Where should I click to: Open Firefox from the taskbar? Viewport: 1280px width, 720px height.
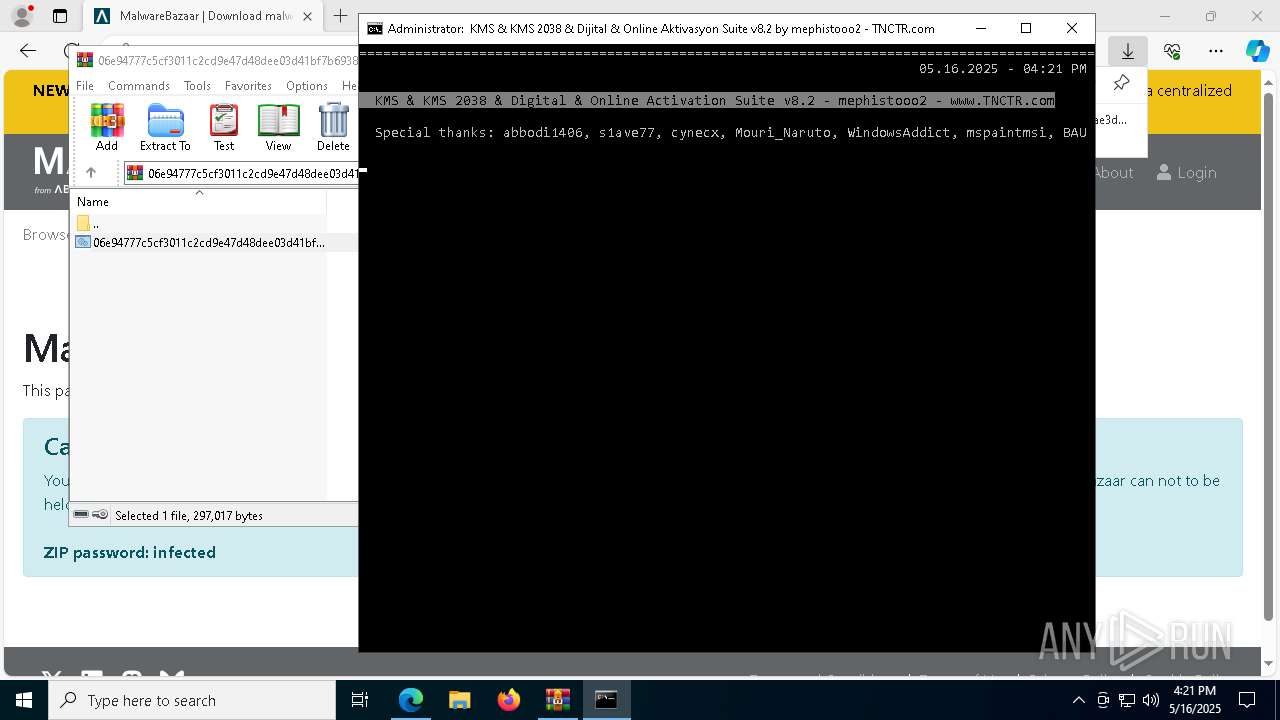[509, 700]
